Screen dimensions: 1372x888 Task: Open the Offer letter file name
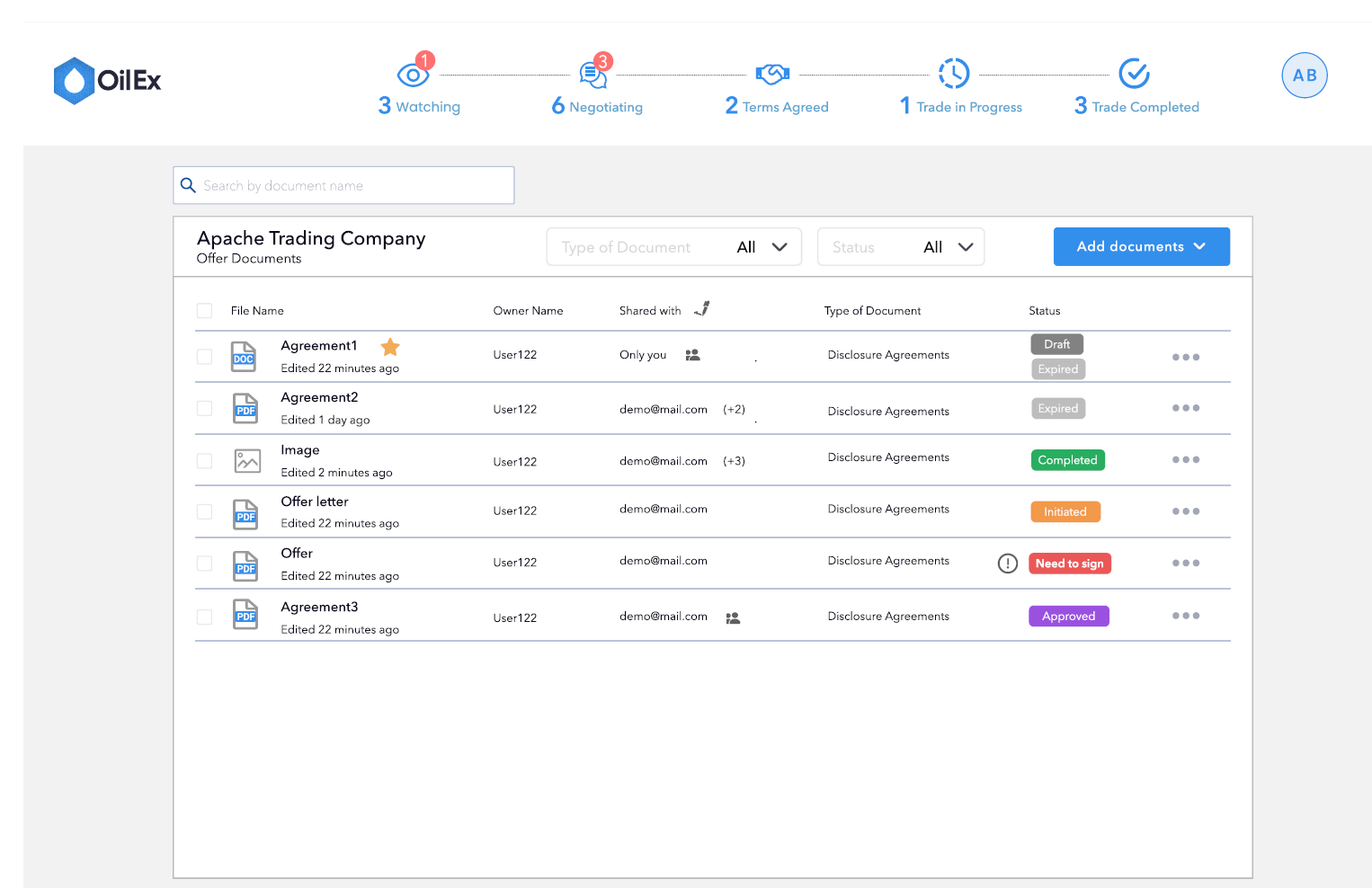point(315,502)
